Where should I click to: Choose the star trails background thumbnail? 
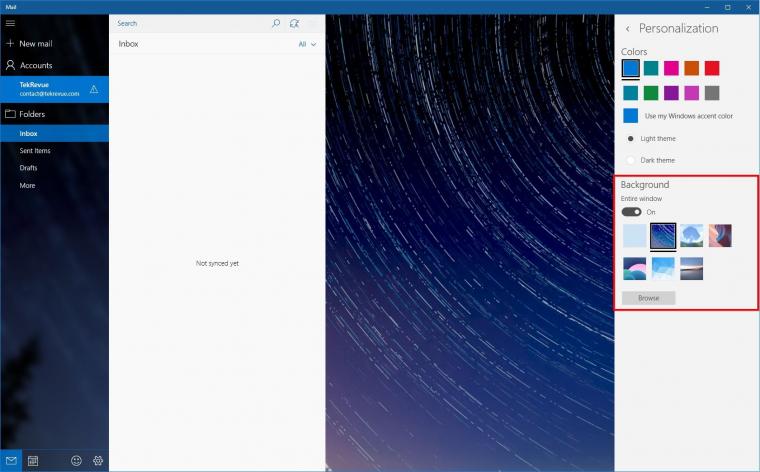pos(663,236)
